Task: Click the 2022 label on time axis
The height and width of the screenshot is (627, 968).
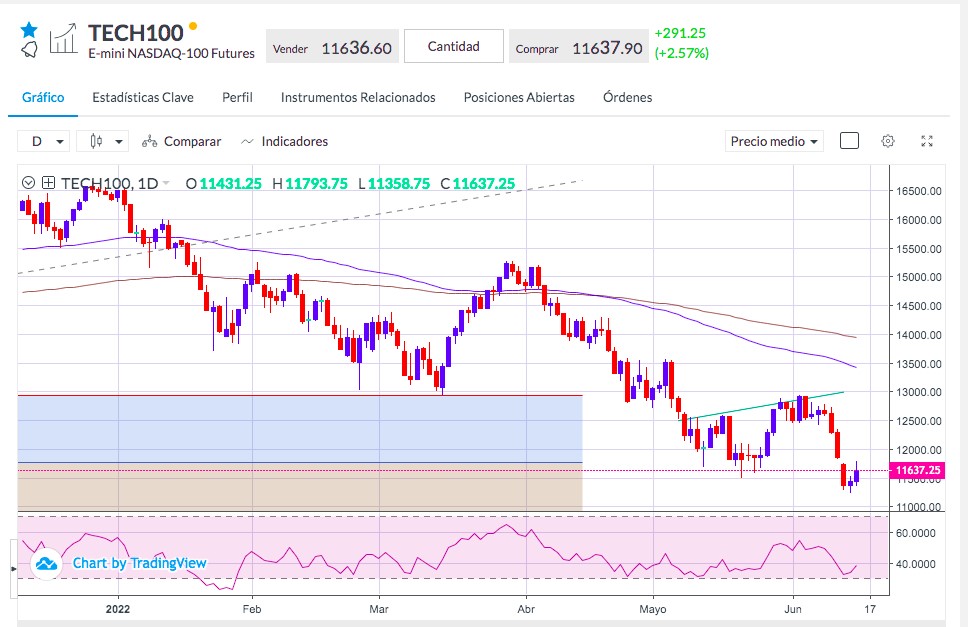Action: click(118, 609)
